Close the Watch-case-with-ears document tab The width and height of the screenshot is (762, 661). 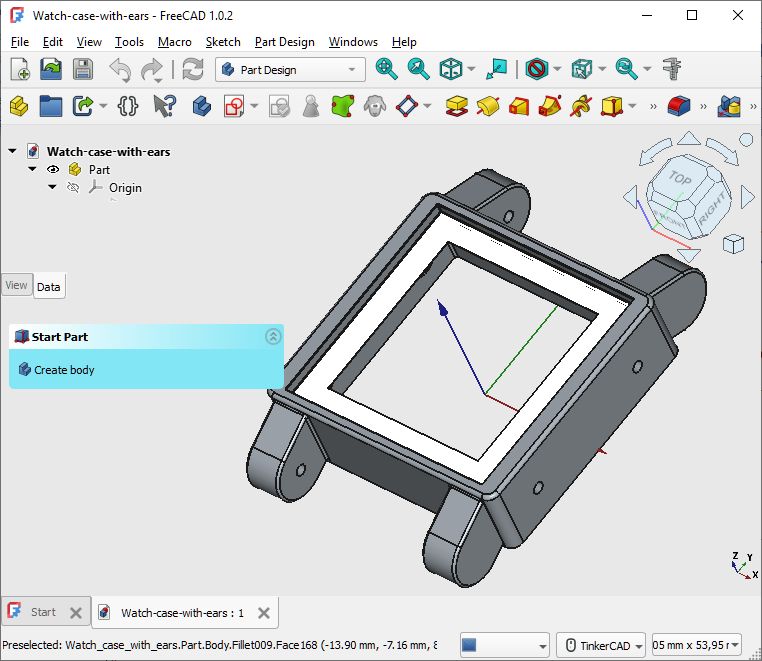point(263,613)
